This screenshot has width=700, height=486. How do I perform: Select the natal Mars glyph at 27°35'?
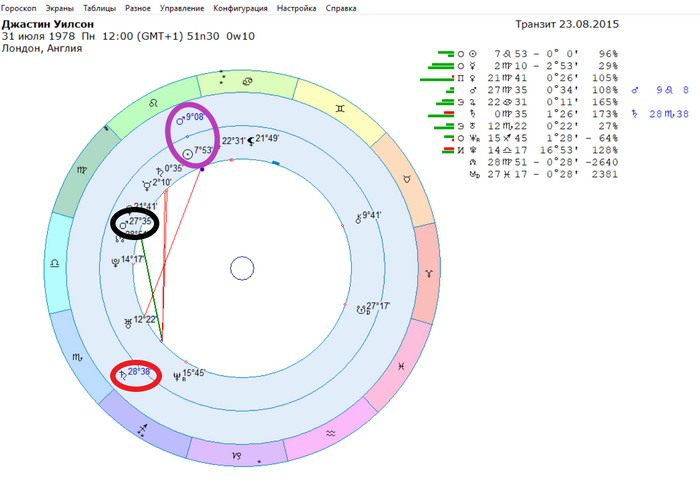point(124,225)
